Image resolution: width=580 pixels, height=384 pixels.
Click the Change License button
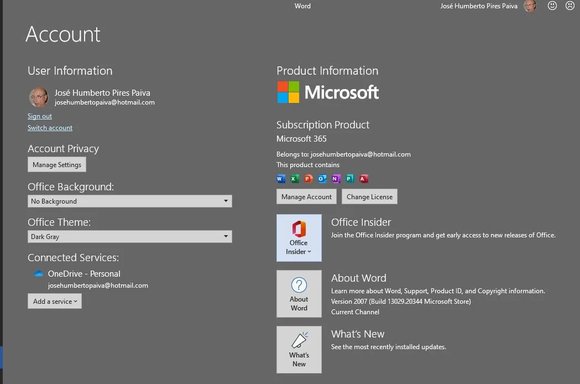pyautogui.click(x=370, y=196)
